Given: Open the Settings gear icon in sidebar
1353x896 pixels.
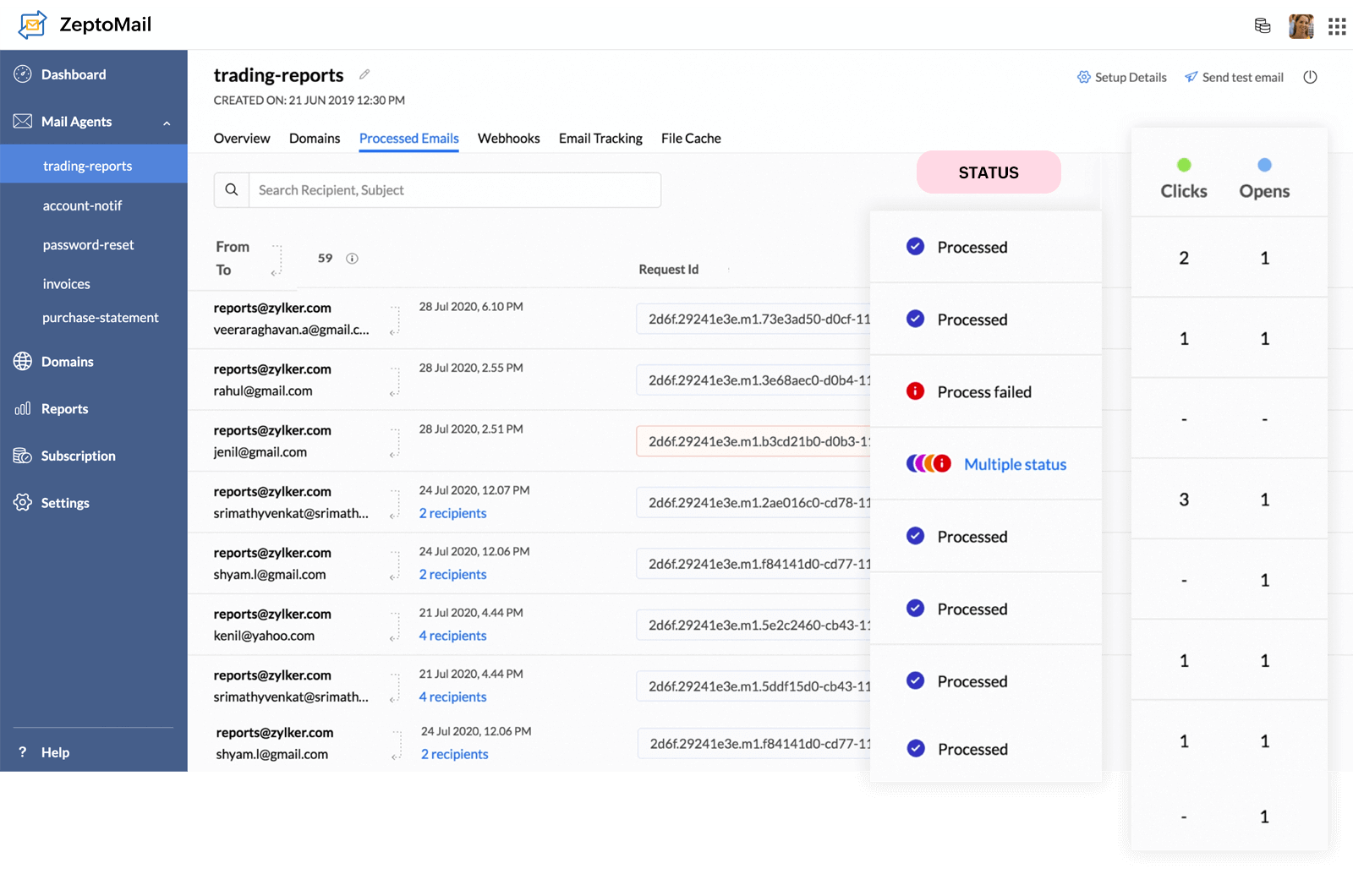Looking at the screenshot, I should [x=23, y=502].
